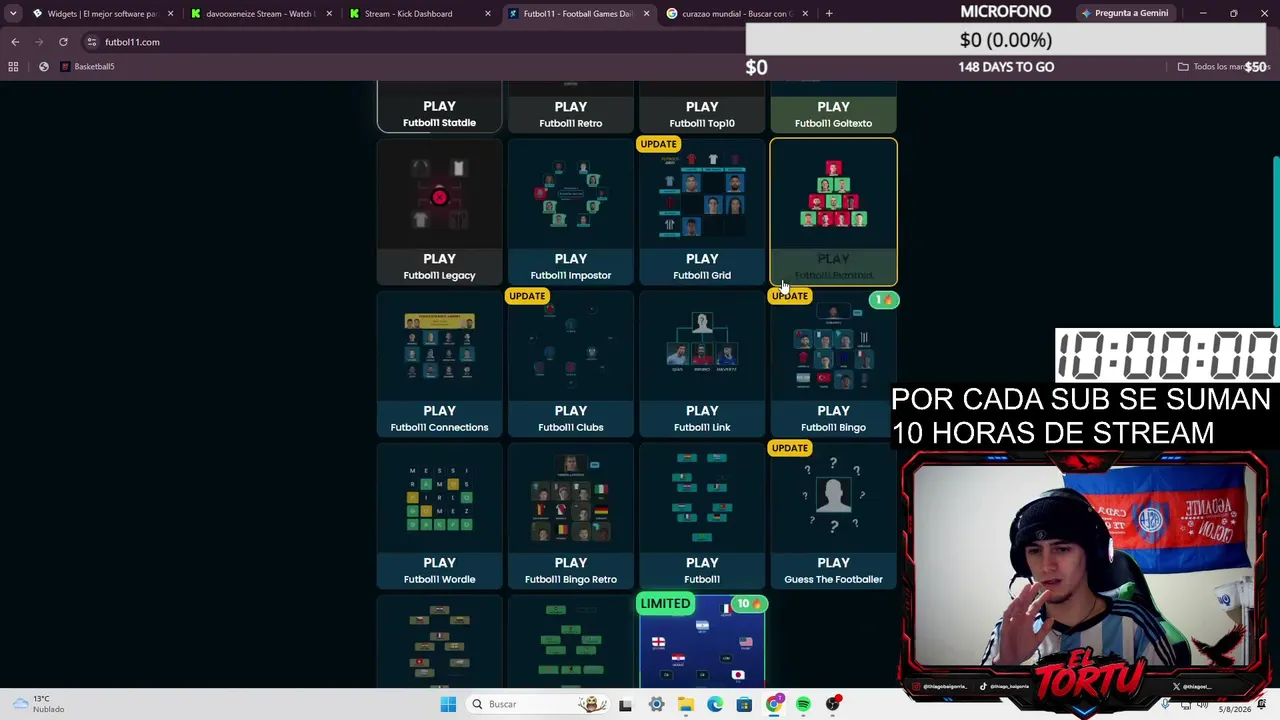Open File Explorer from the taskbar
Viewport: 1280px width, 720px height.
[x=685, y=704]
